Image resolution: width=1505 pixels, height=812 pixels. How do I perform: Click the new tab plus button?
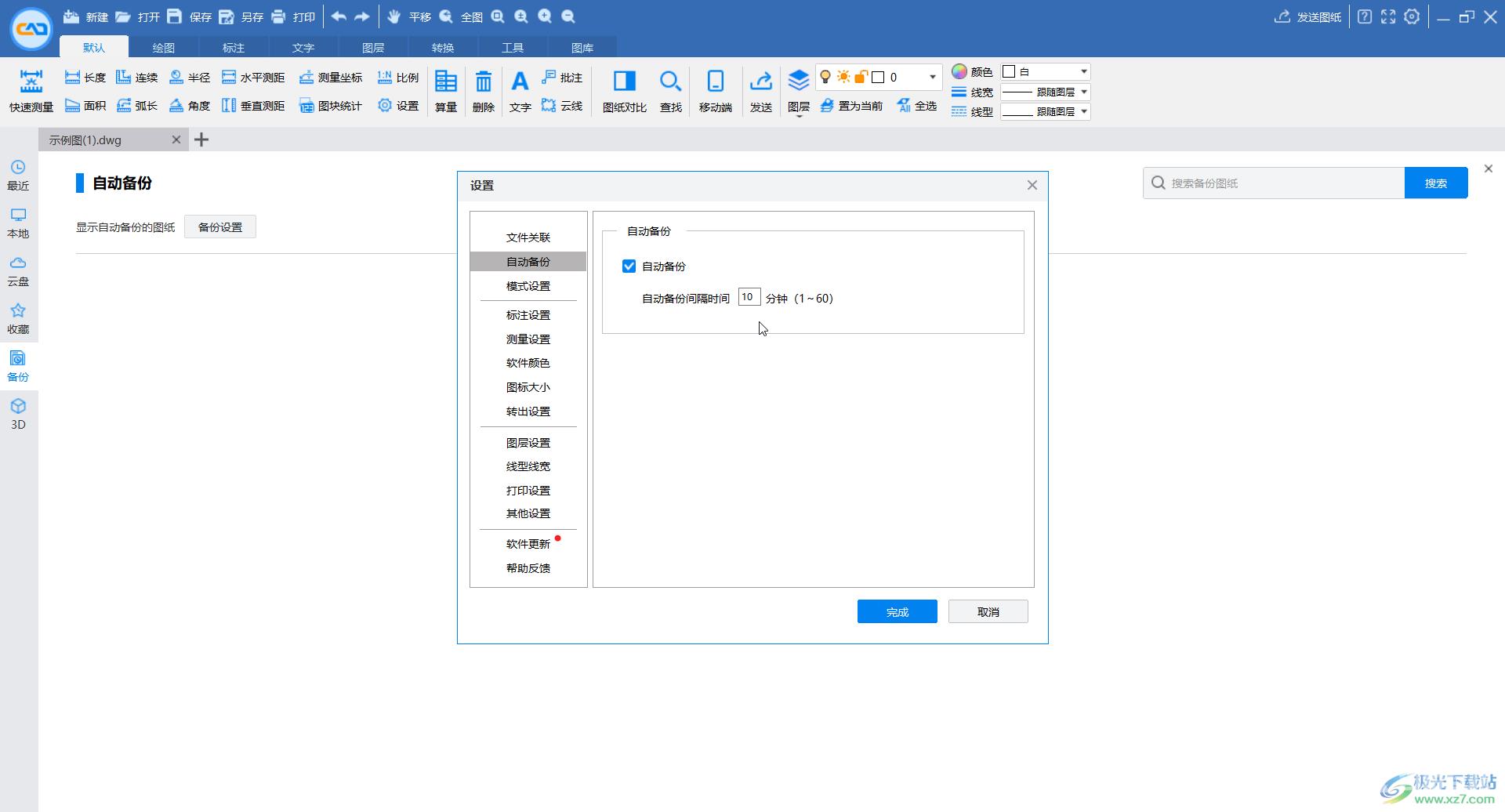point(201,140)
